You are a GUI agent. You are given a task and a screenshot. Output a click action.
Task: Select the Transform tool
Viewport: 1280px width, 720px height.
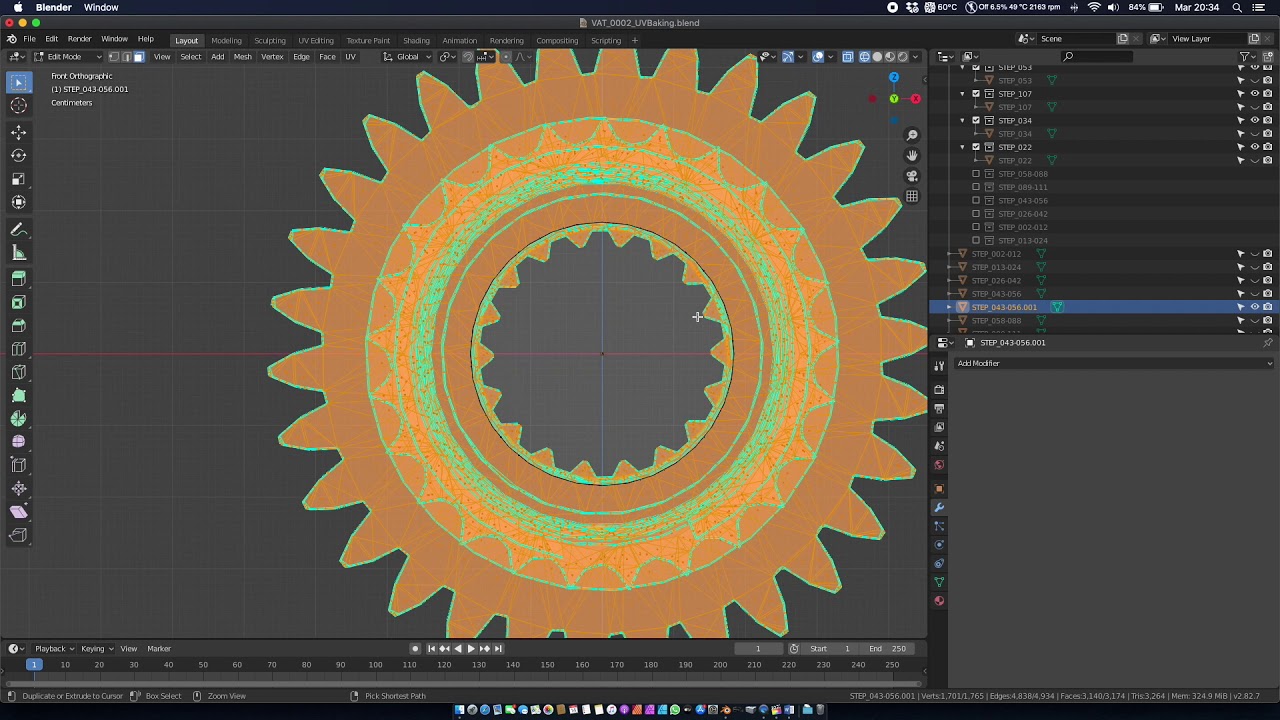coord(19,201)
